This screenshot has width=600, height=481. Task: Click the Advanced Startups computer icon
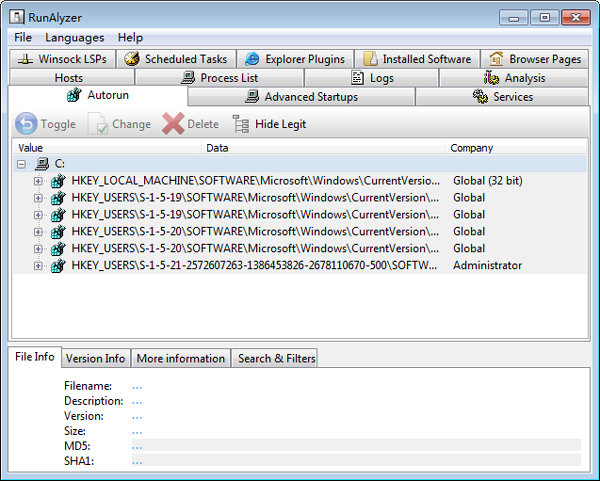[x=252, y=96]
